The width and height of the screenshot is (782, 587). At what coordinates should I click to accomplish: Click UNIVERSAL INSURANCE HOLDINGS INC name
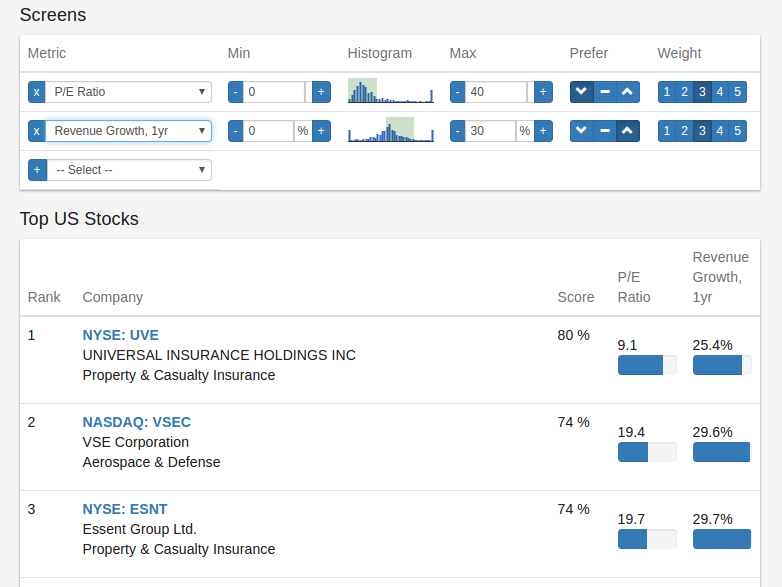point(219,355)
